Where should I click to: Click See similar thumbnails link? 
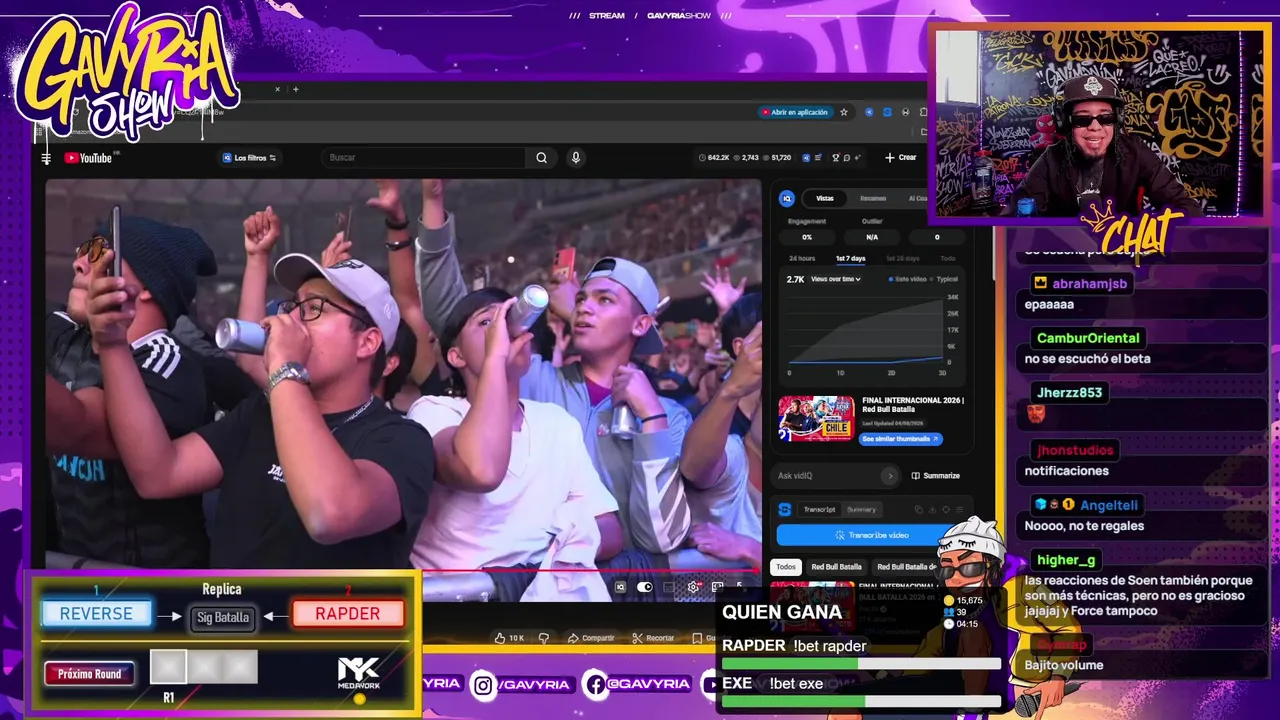900,439
